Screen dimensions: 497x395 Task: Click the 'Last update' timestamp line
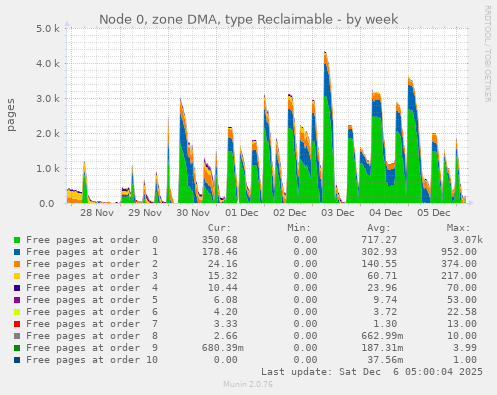coord(372,372)
